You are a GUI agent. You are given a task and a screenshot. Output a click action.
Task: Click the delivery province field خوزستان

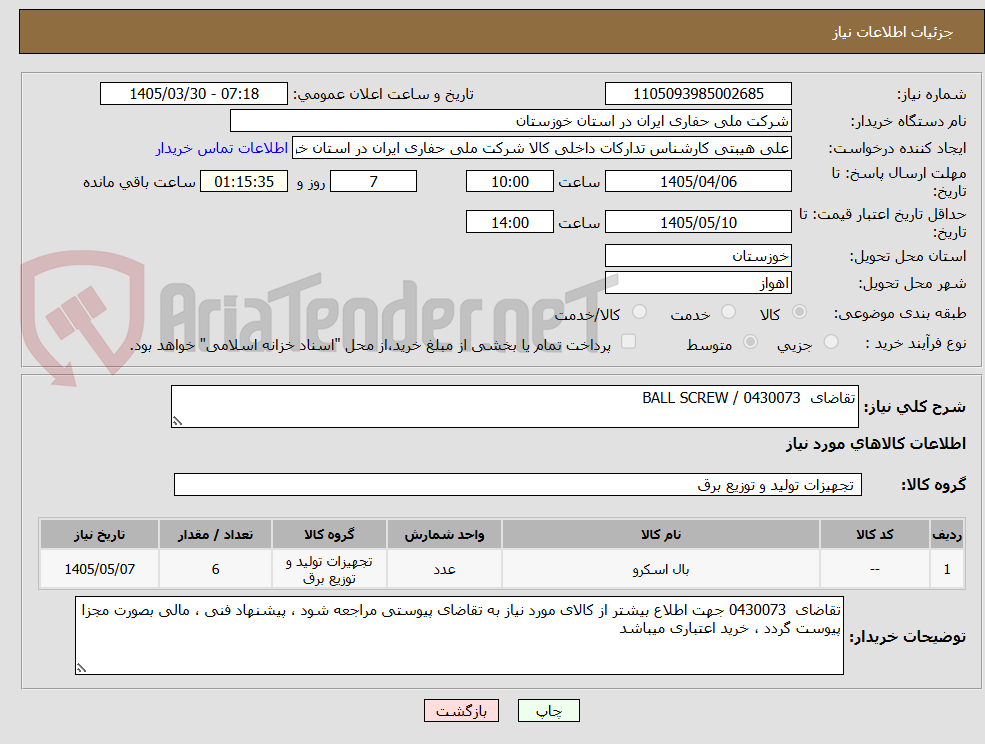pos(698,256)
